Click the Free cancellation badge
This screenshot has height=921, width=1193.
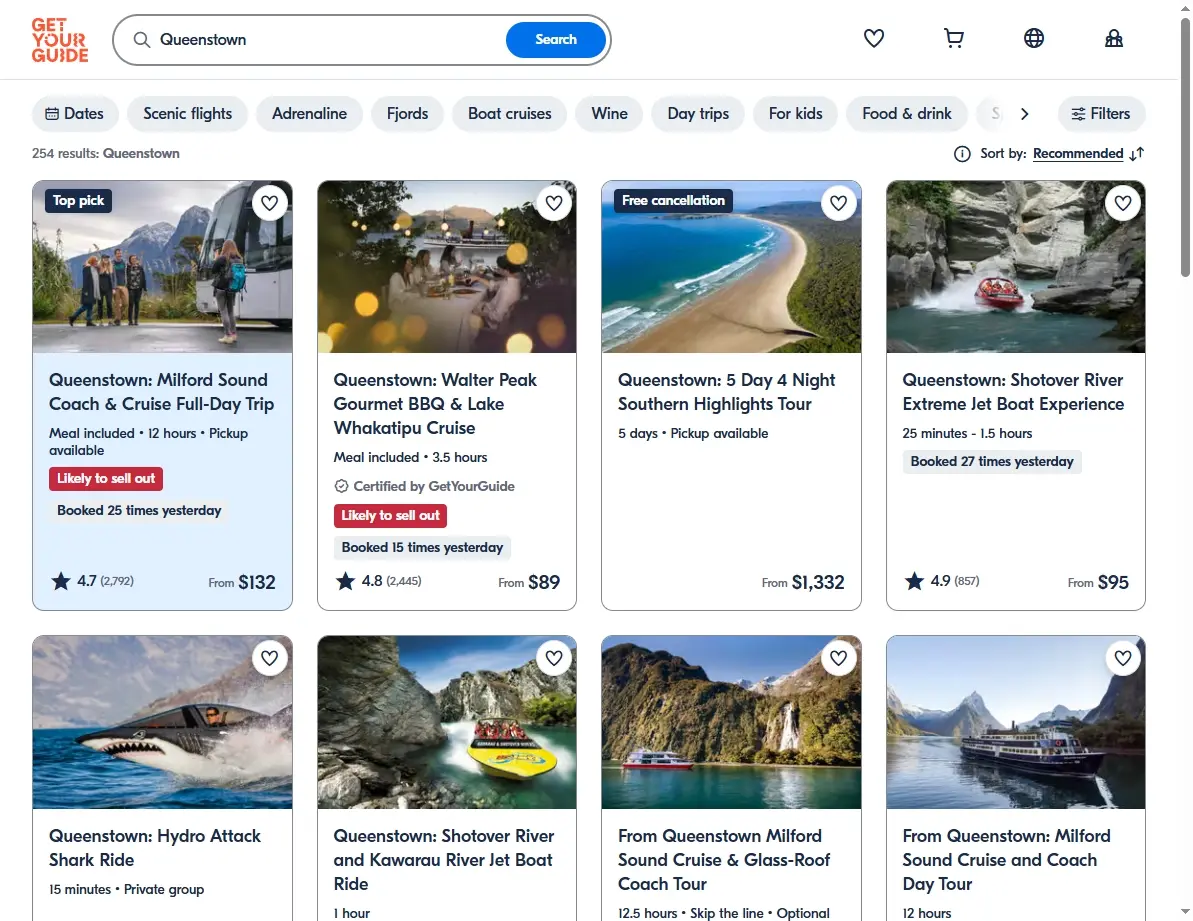673,201
